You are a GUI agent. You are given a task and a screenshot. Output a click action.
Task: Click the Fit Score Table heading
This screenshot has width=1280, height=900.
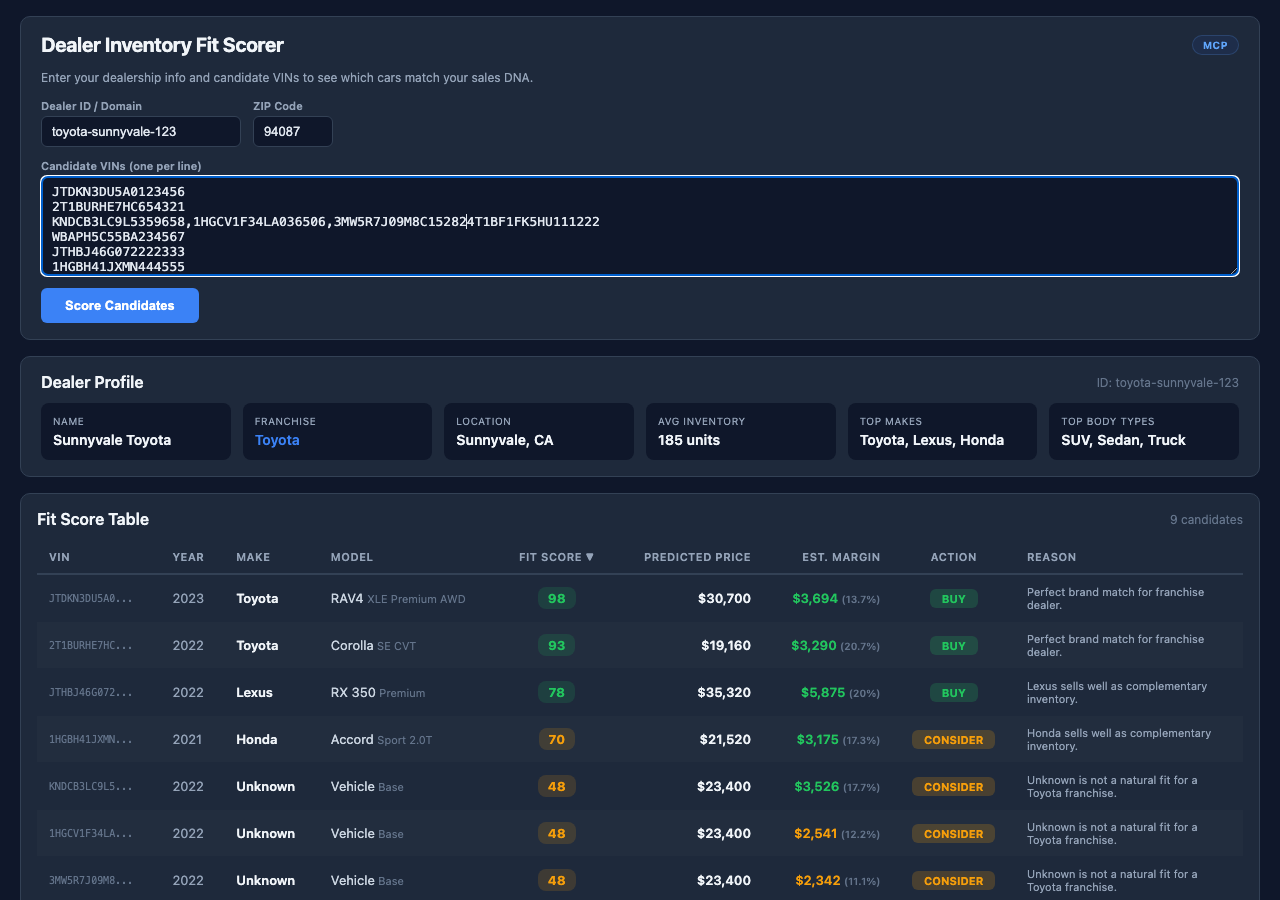coord(93,520)
